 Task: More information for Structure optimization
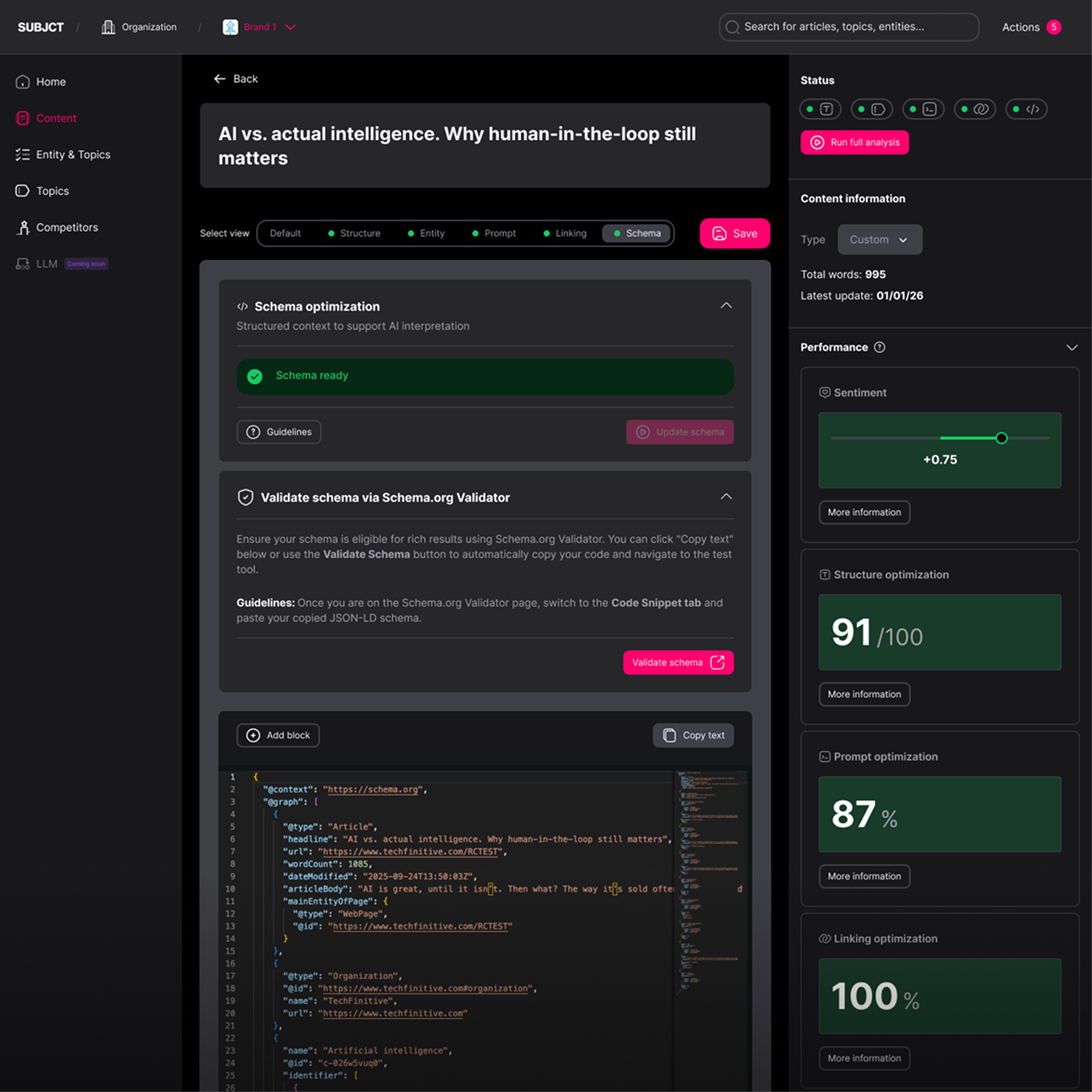pyautogui.click(x=864, y=694)
